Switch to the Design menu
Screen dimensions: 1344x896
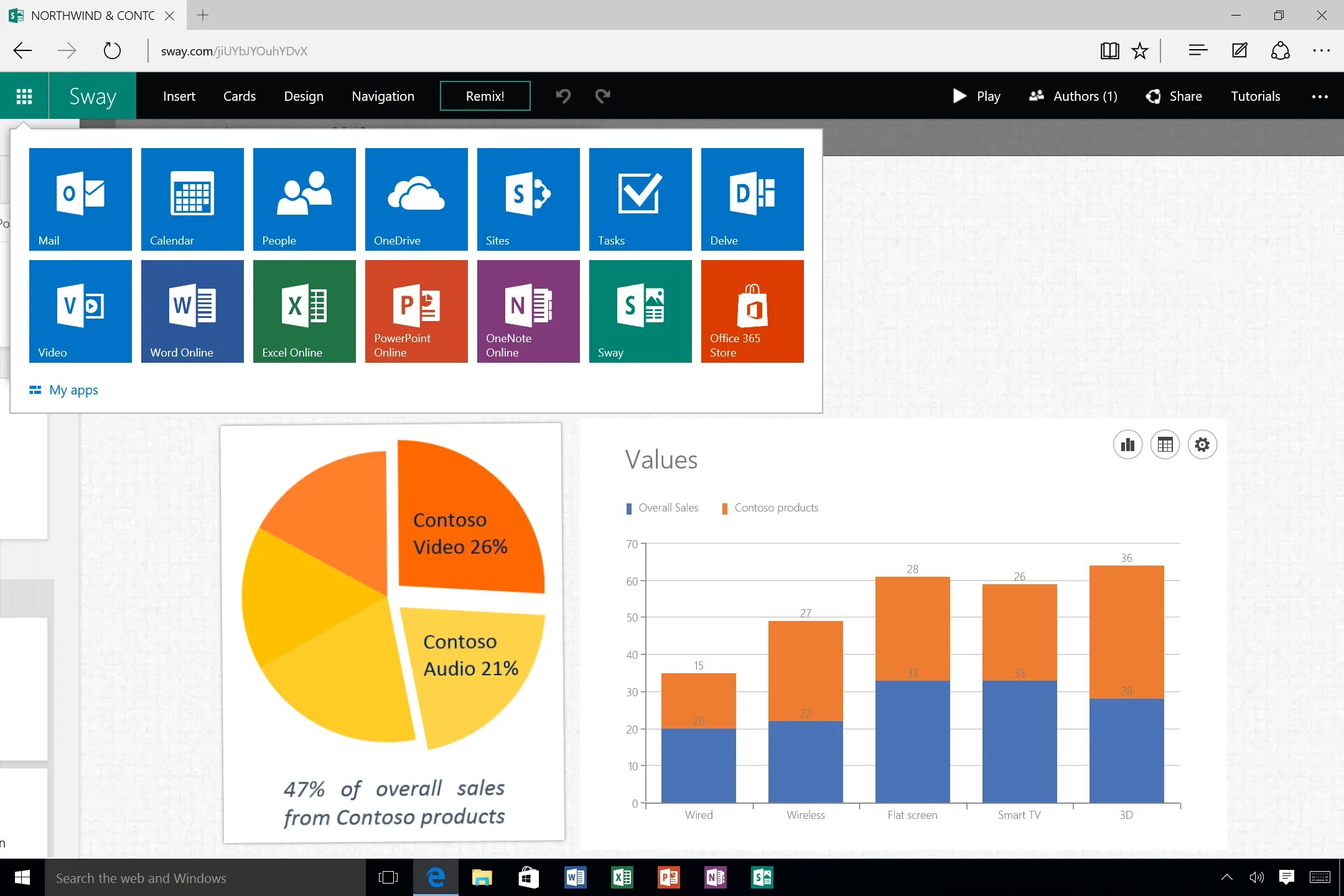[304, 96]
